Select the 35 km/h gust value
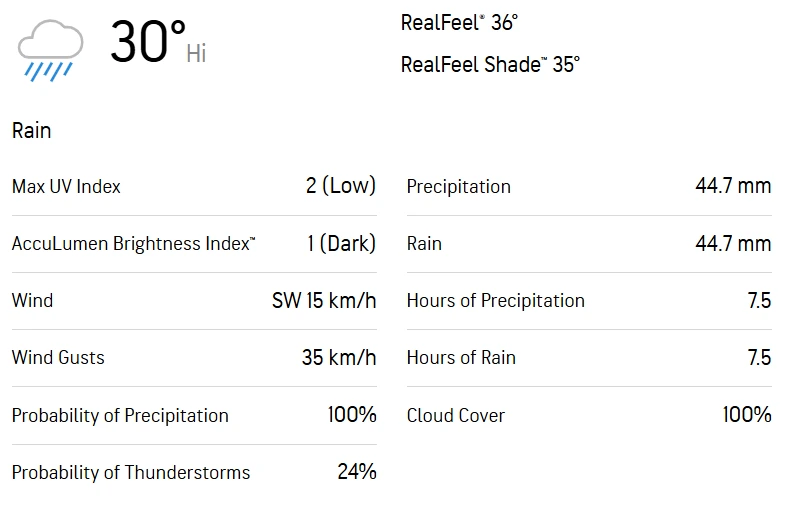Image resolution: width=785 pixels, height=517 pixels. click(x=339, y=358)
